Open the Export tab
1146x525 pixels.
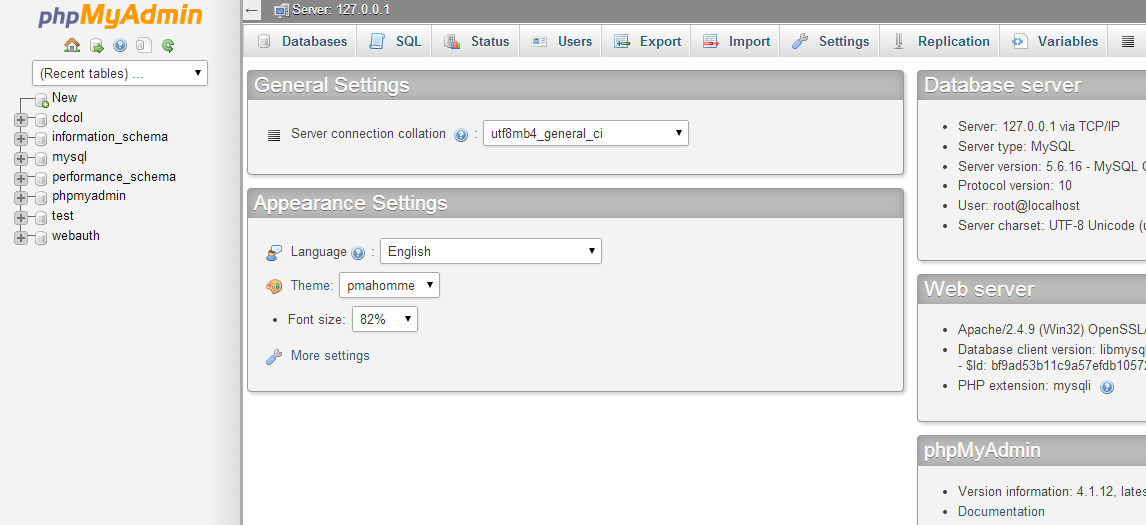point(646,42)
